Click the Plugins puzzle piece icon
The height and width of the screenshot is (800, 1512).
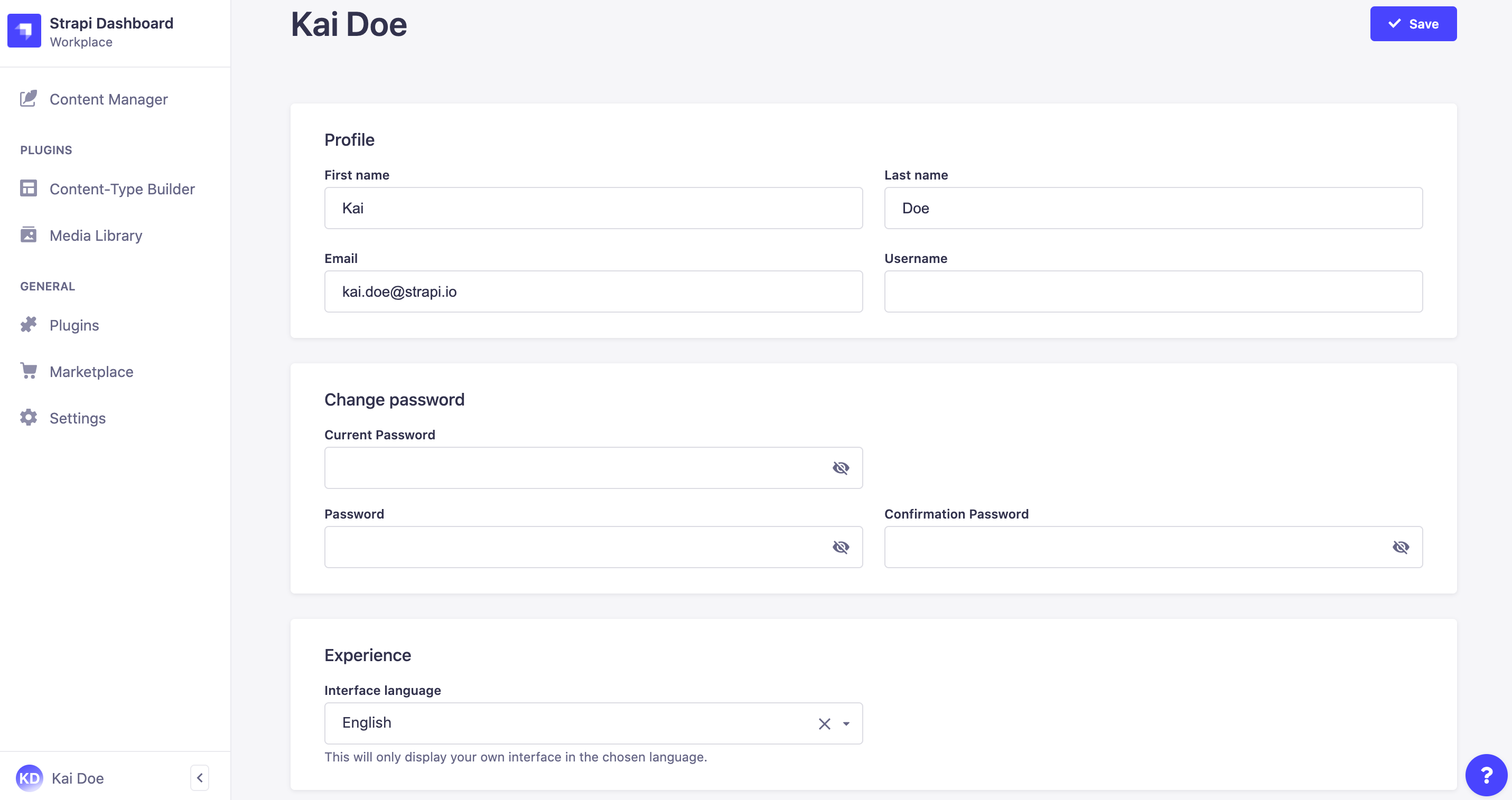[x=29, y=324]
